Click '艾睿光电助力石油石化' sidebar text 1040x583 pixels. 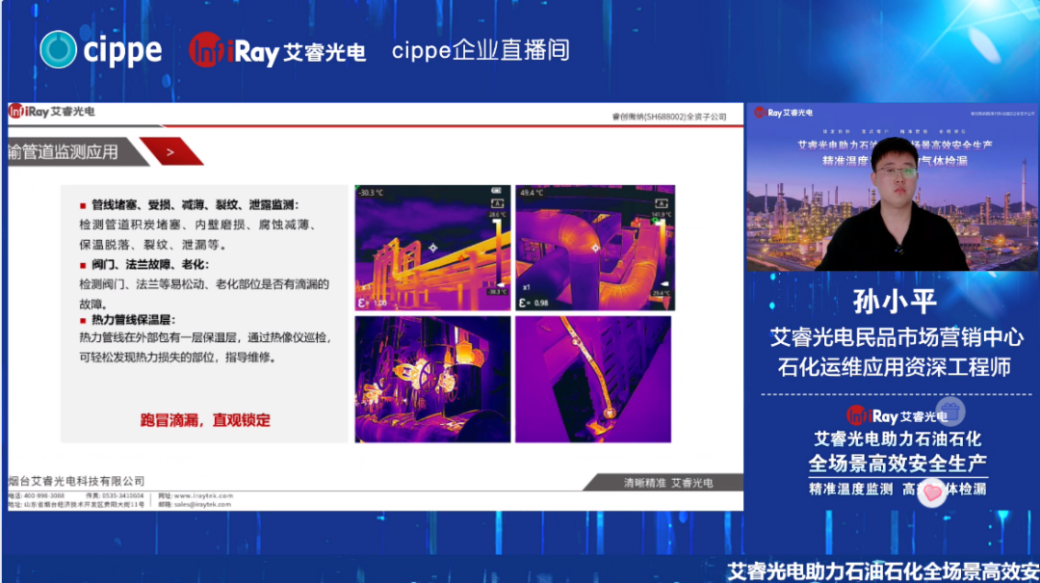click(x=897, y=439)
